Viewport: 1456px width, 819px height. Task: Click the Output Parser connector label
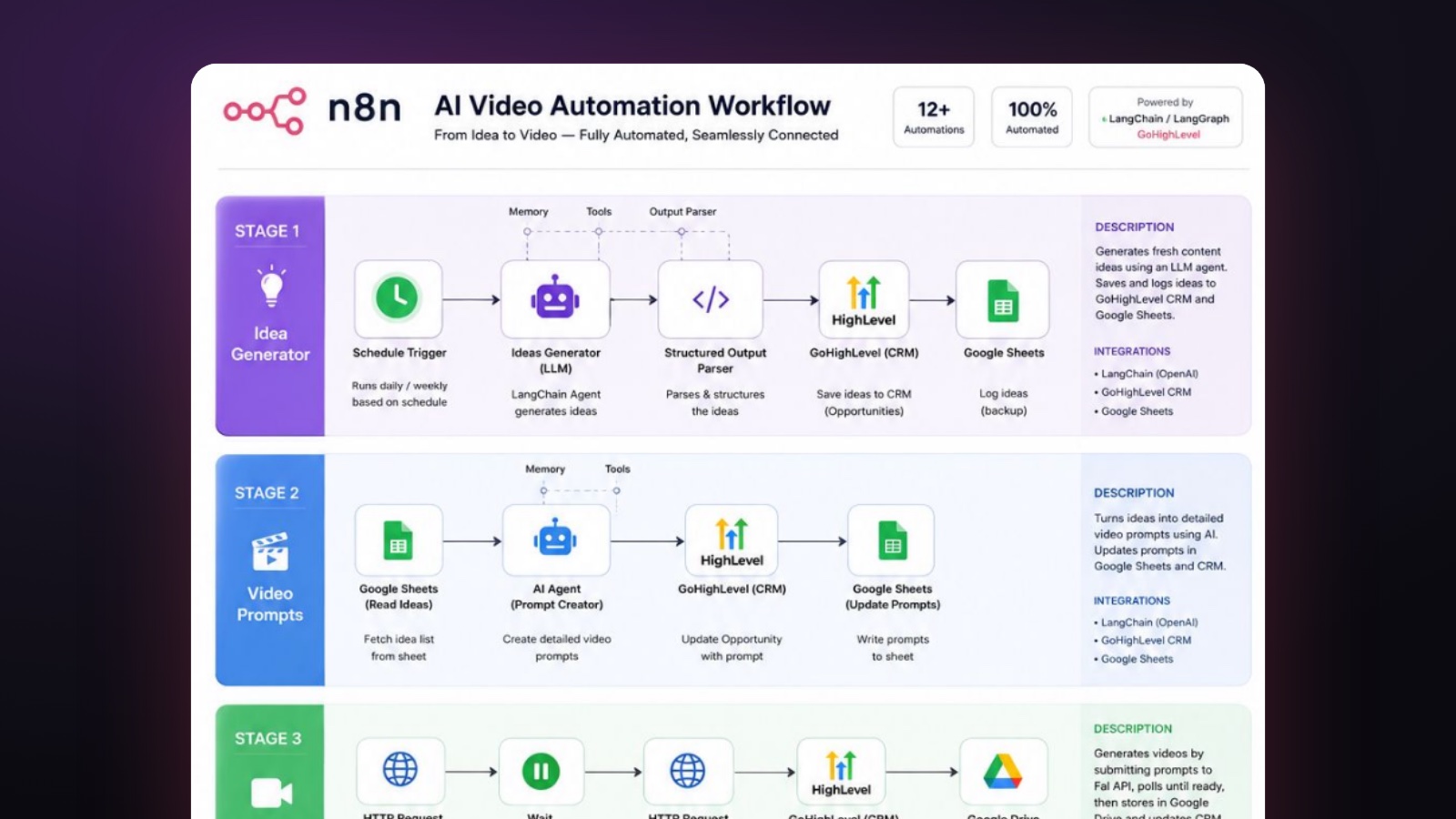coord(682,212)
